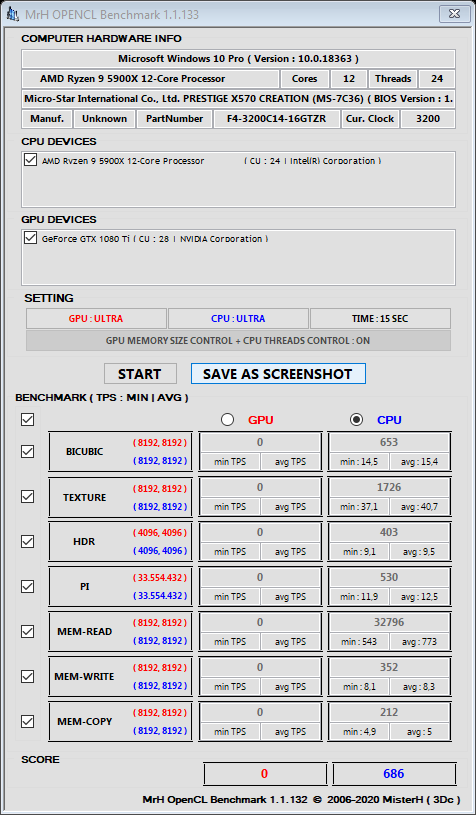Click the MEM-READ benchmark label
476x815 pixels.
[85, 632]
